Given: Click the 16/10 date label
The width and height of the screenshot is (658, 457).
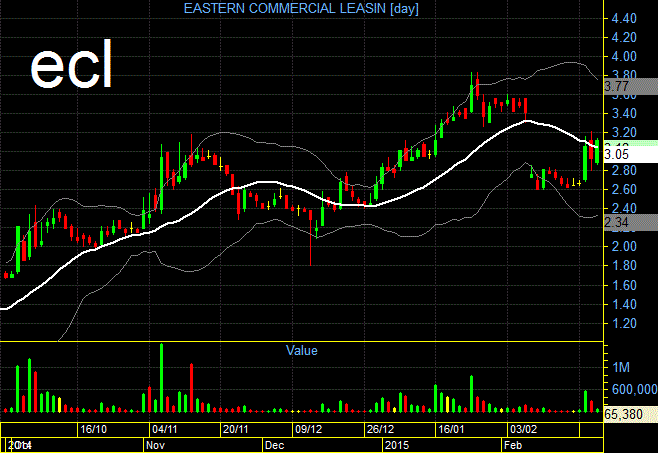Looking at the screenshot, I should pos(94,430).
